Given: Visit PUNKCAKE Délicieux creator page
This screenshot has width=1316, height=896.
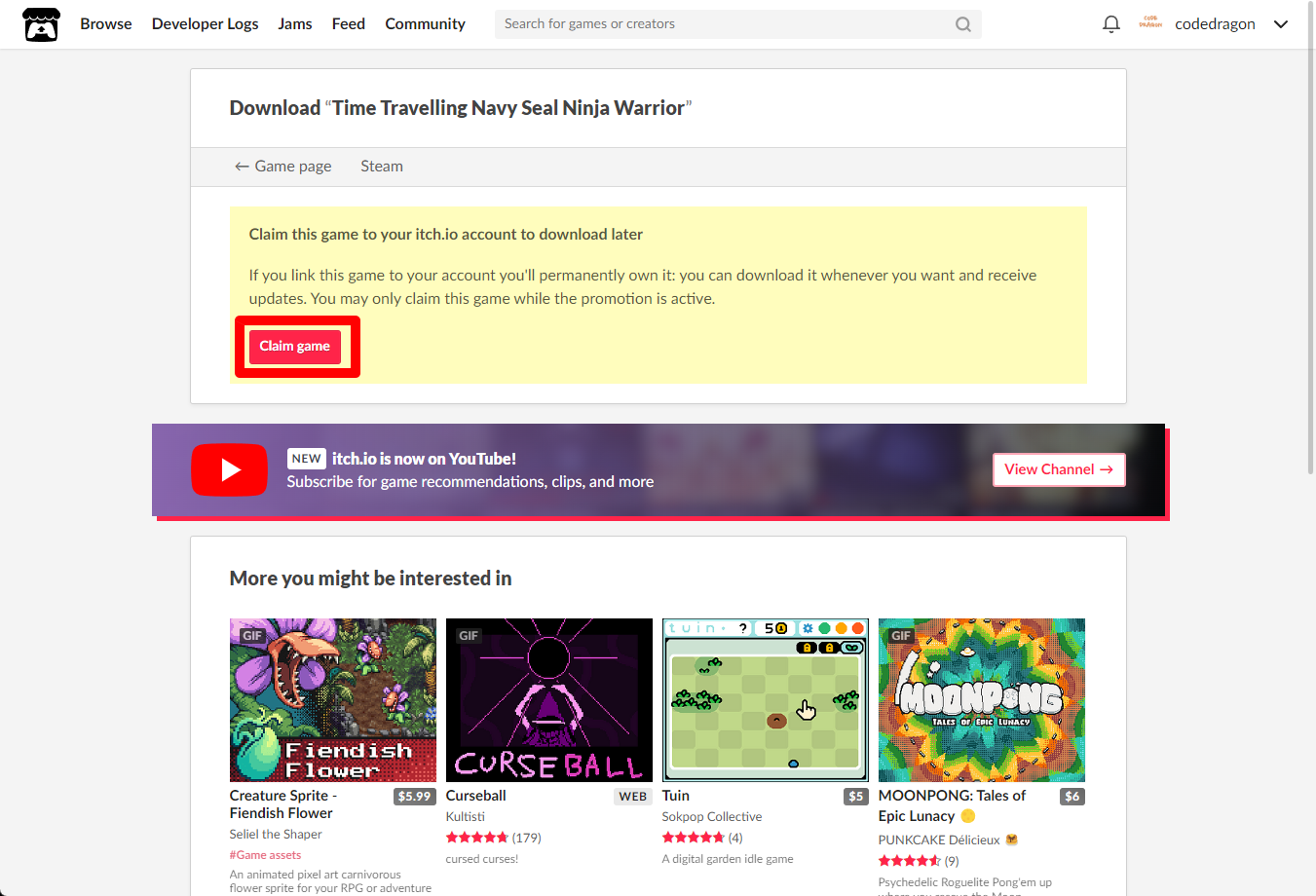Looking at the screenshot, I should coord(939,840).
